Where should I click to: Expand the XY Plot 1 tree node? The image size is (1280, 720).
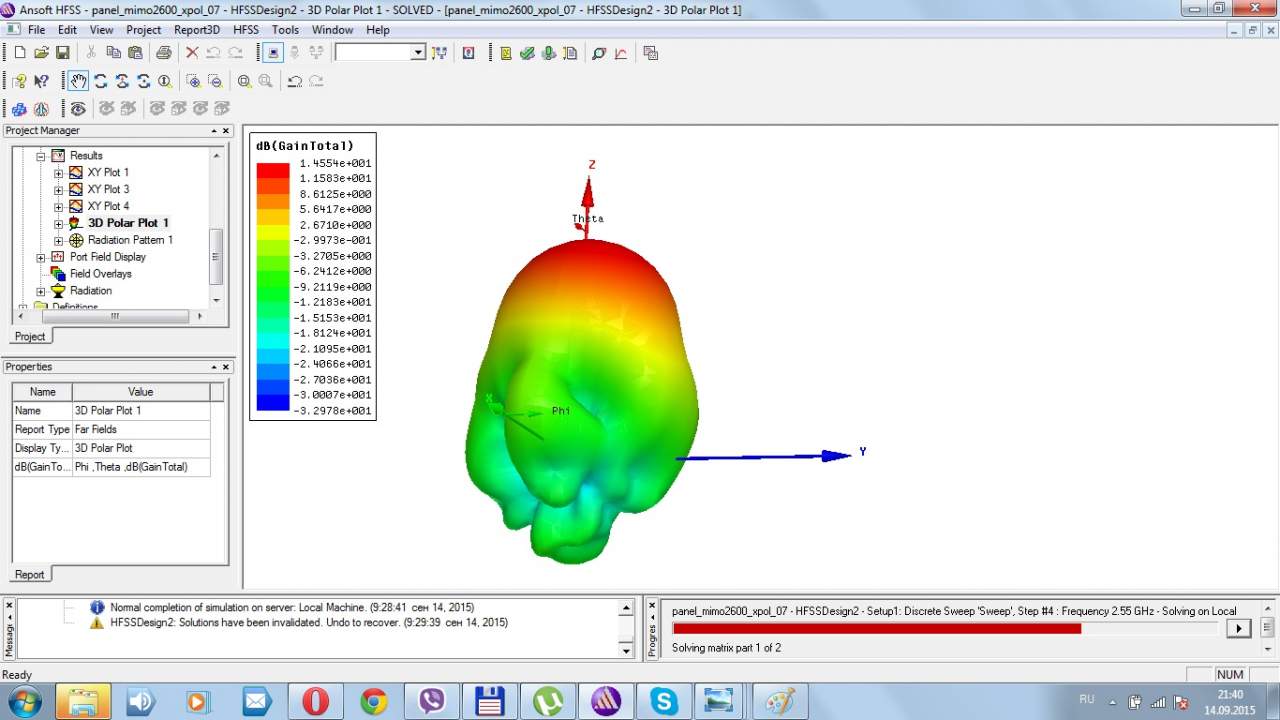pos(59,173)
